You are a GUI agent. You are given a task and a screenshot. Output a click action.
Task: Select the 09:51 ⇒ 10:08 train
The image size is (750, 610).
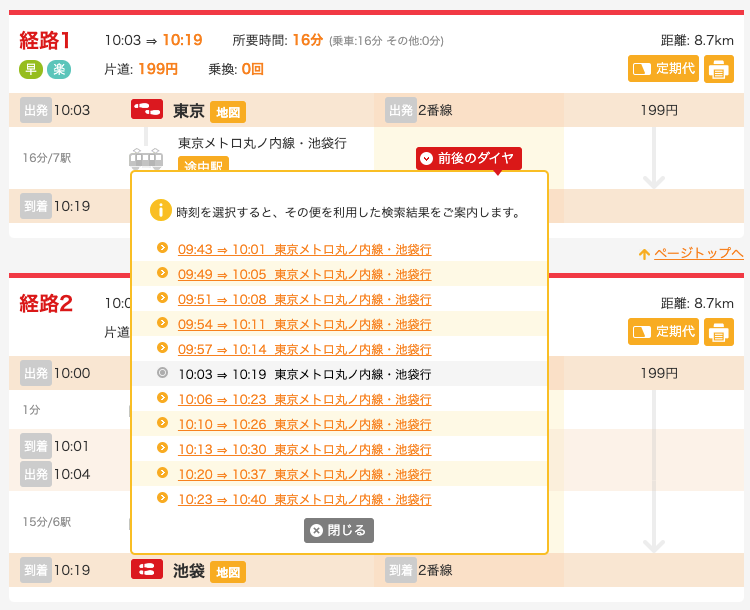point(305,299)
